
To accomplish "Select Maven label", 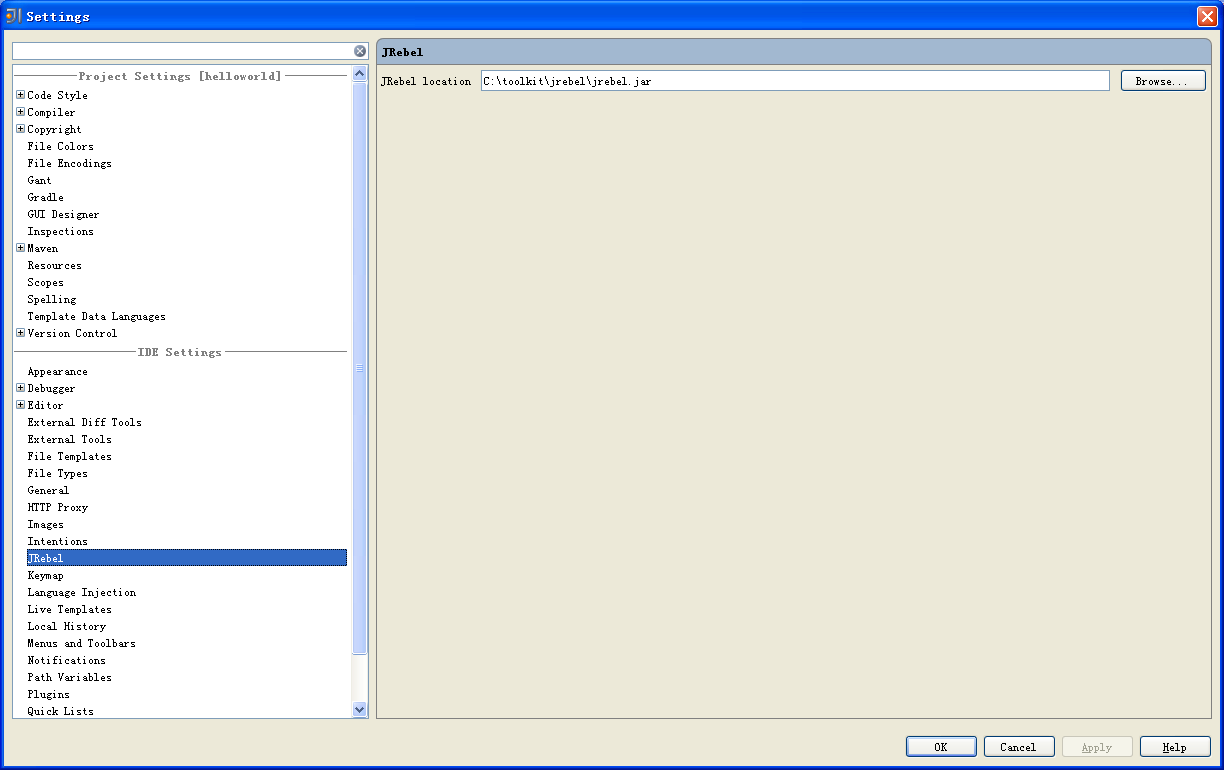I will pos(43,248).
